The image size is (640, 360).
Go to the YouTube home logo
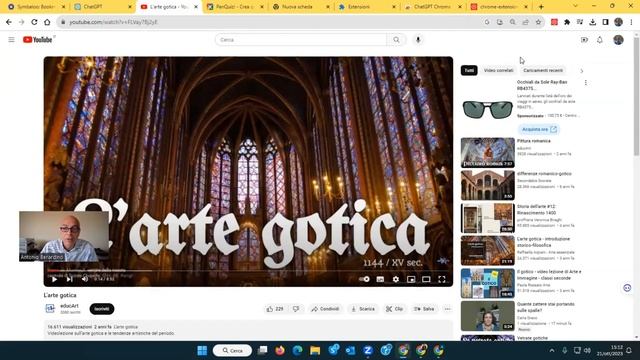pos(38,40)
